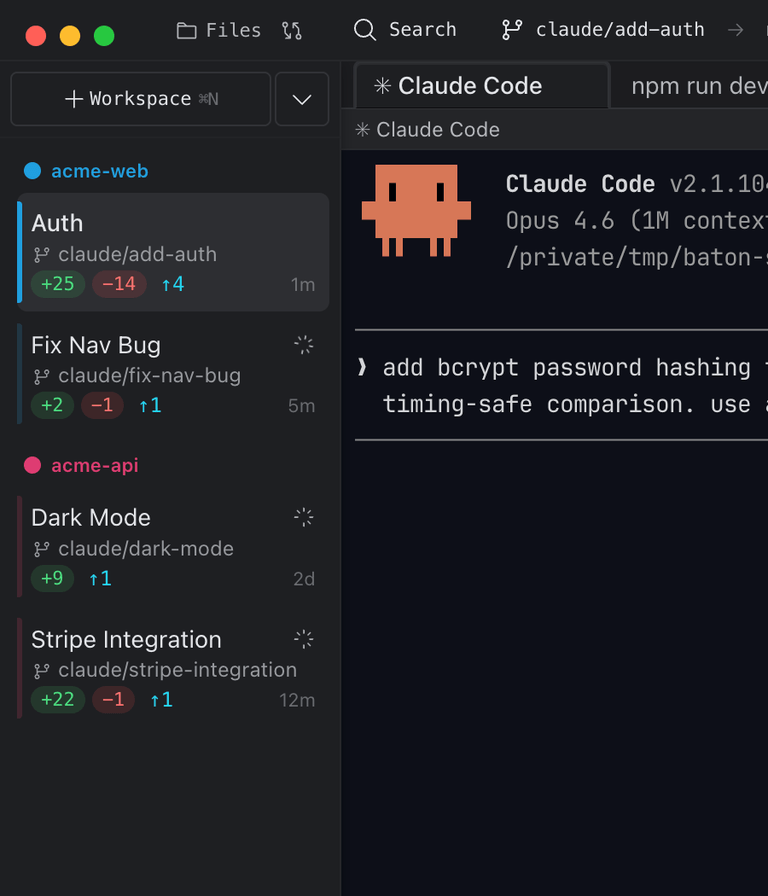Open the chevron dropdown next to Workspace
Screen dimensions: 768x896
coord(302,99)
